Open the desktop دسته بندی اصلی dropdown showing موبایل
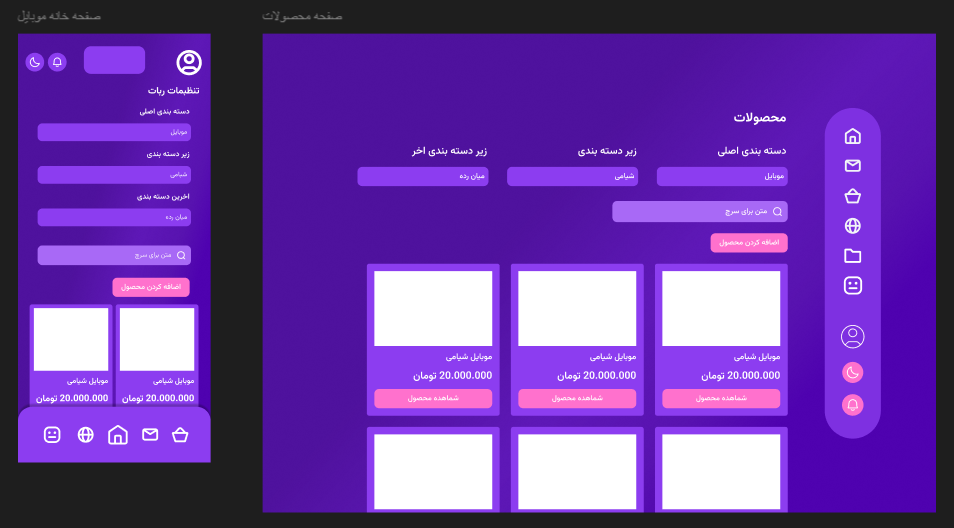 pos(721,176)
